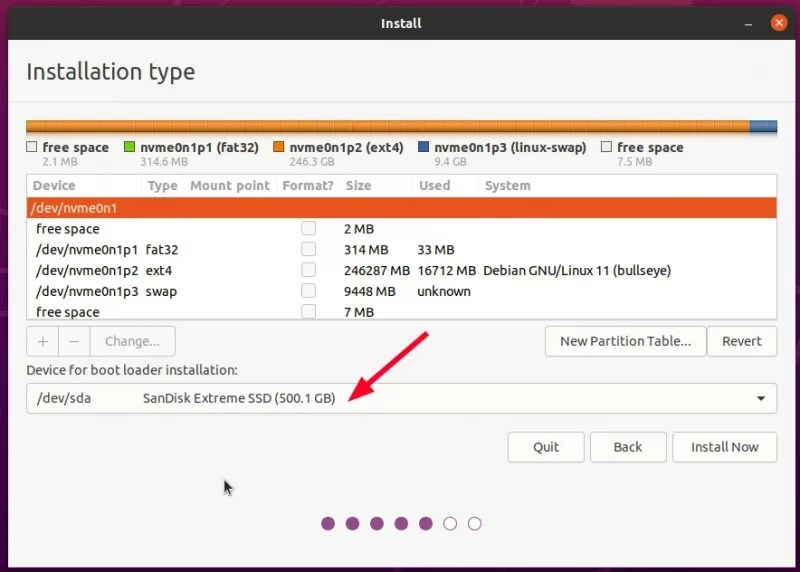The width and height of the screenshot is (800, 572).
Task: Click the orange ext4 segment in partition bar
Action: tap(388, 127)
